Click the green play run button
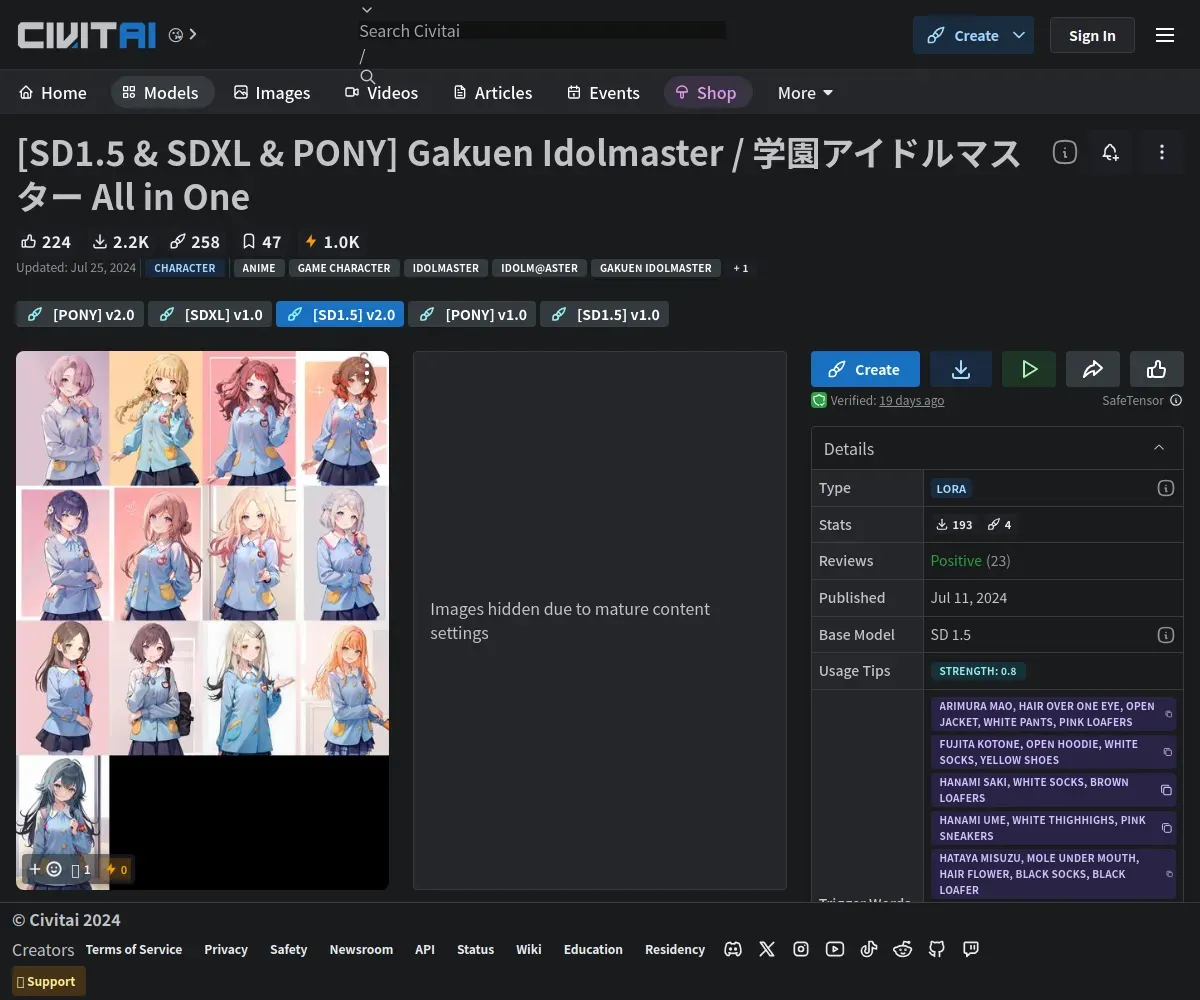The image size is (1200, 1000). [x=1029, y=369]
